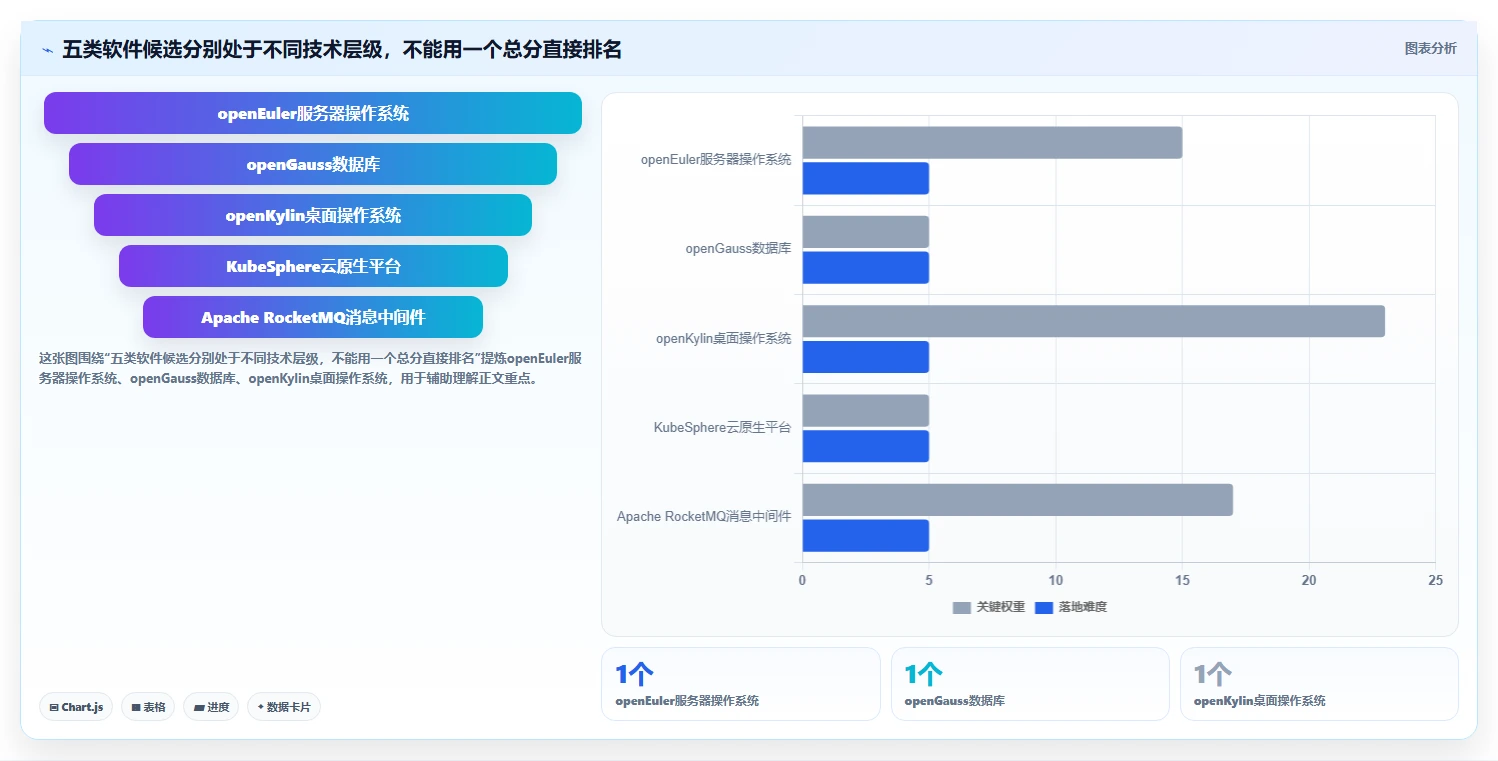
Task: Select the openEuler服务器操作系统 funnel bar
Action: point(313,113)
